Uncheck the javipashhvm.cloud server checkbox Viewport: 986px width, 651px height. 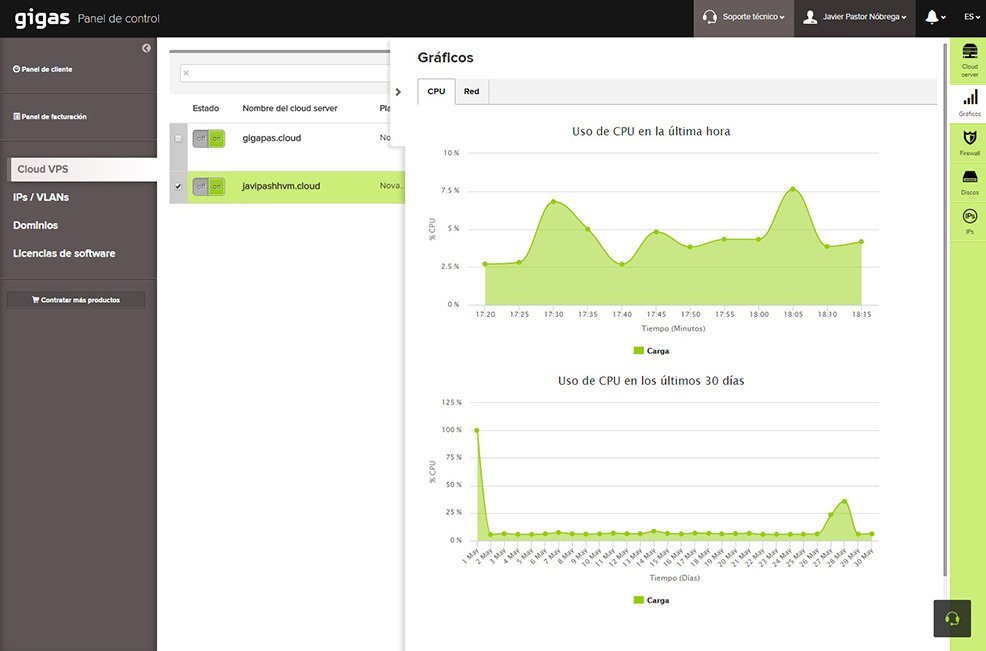click(178, 186)
